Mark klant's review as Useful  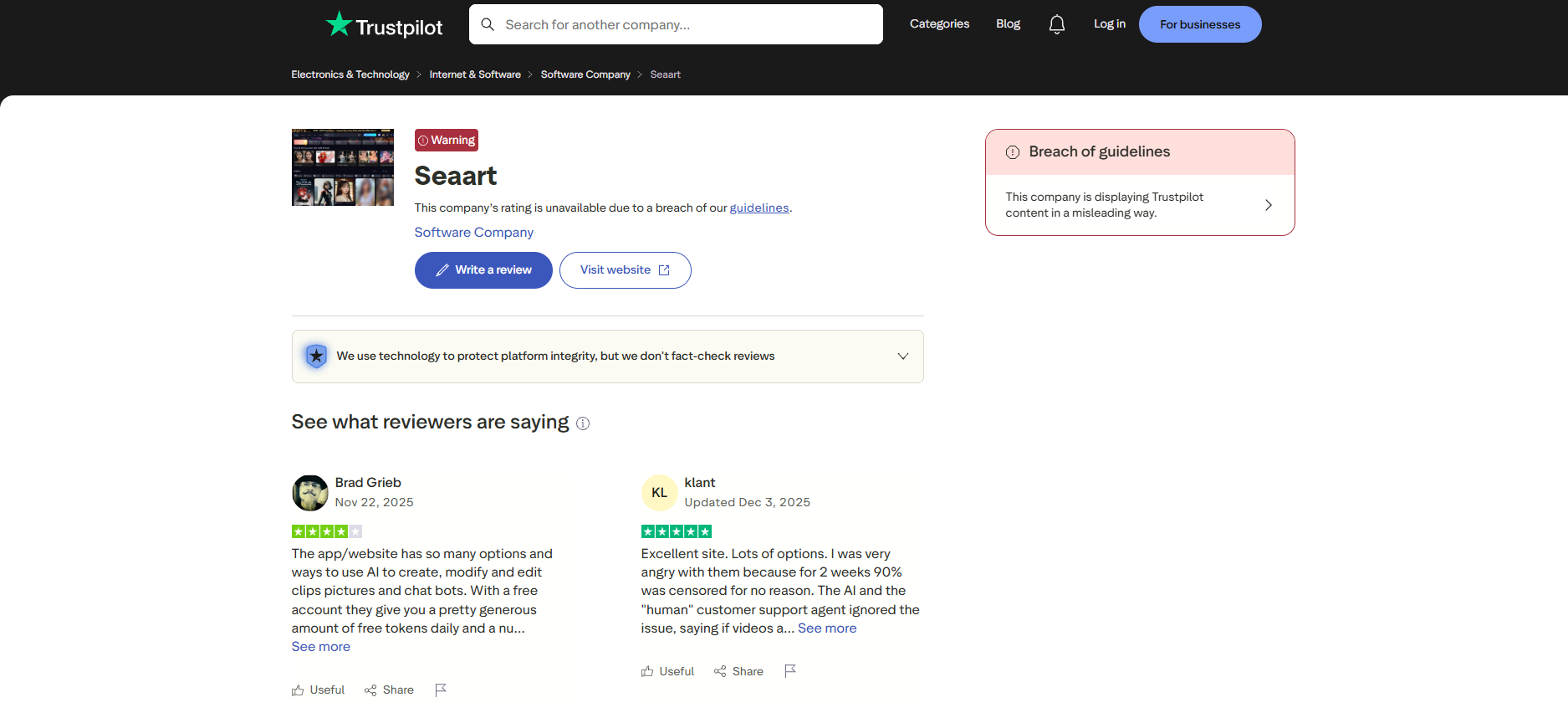667,671
